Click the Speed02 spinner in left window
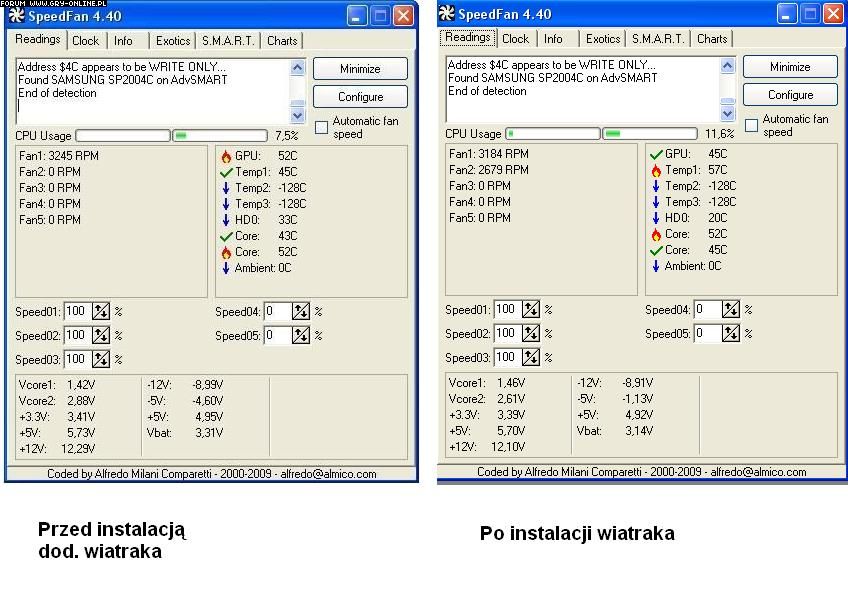This screenshot has width=848, height=610. click(x=101, y=335)
